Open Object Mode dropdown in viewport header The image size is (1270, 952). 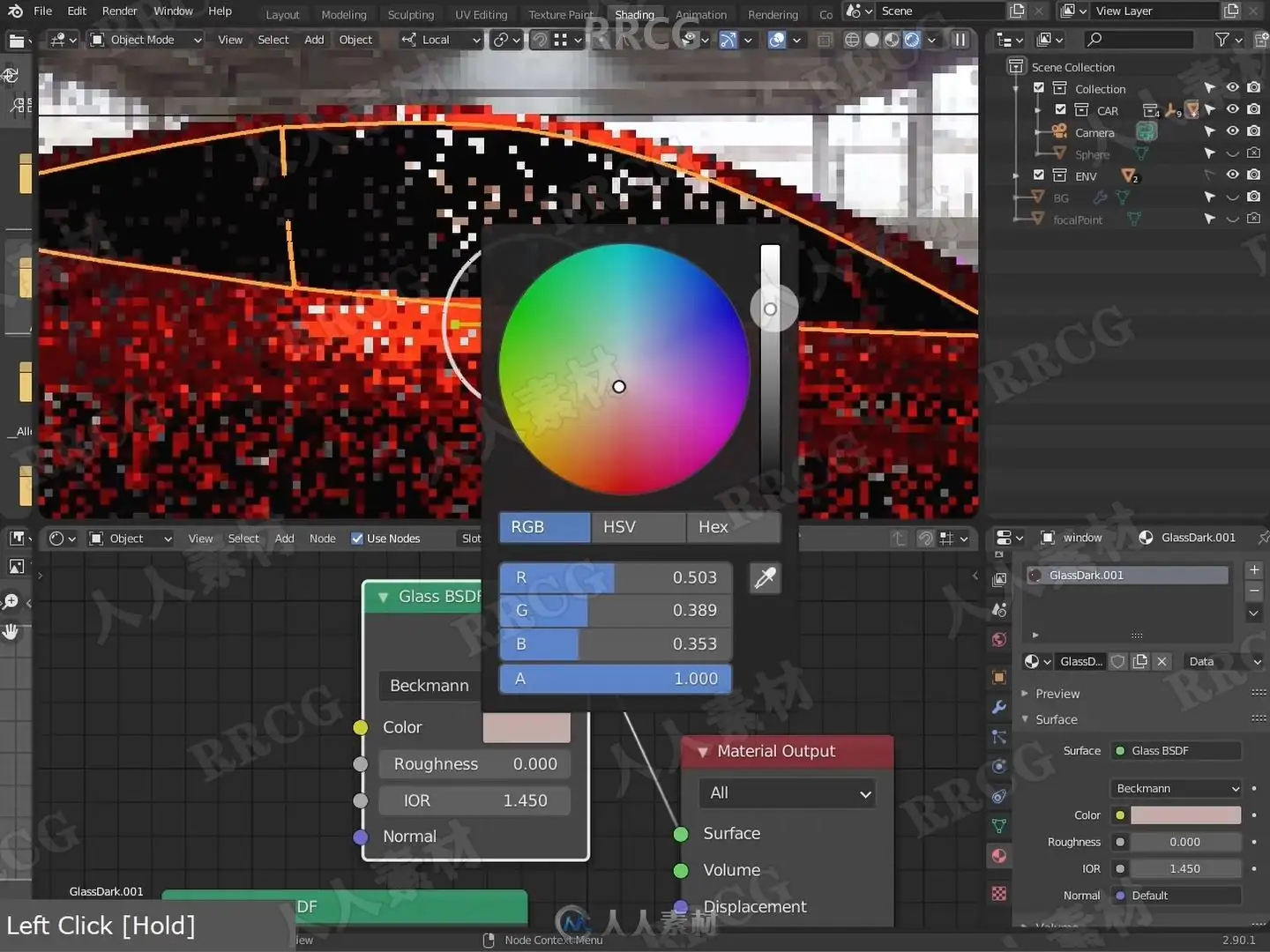pyautogui.click(x=146, y=40)
